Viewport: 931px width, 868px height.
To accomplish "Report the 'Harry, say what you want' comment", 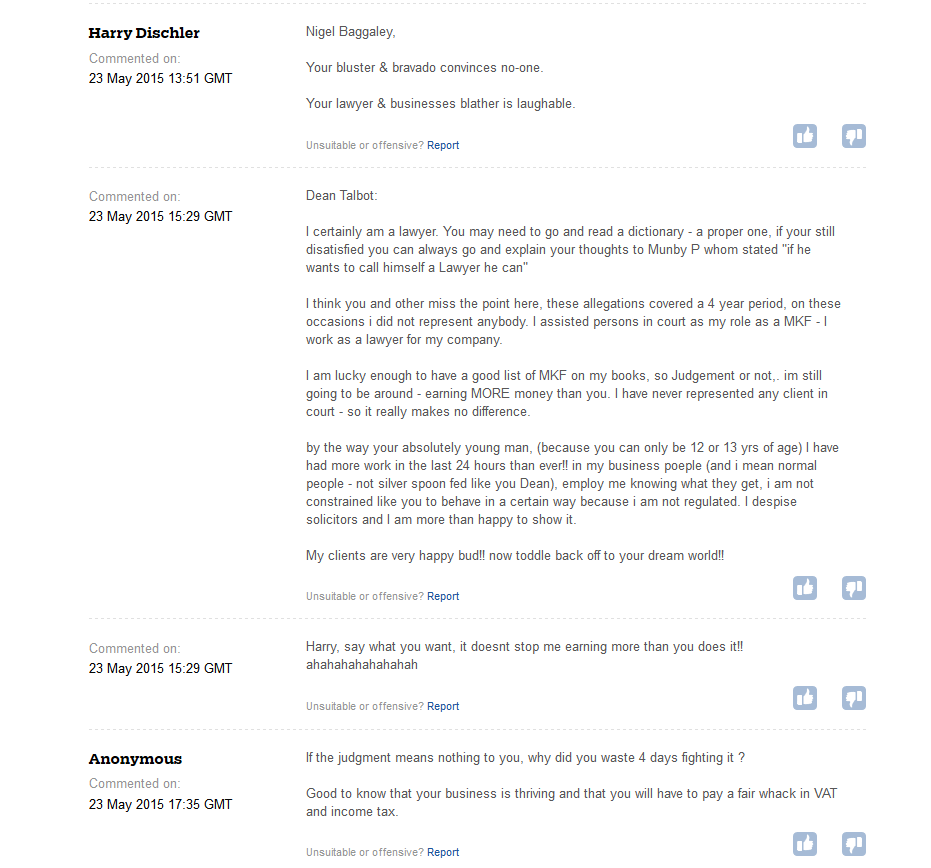I will (443, 706).
